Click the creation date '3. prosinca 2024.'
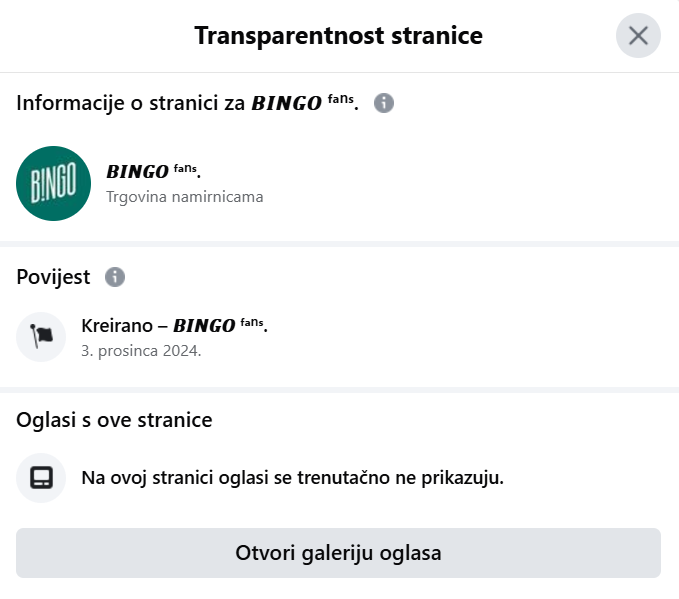The image size is (679, 599). click(x=141, y=351)
